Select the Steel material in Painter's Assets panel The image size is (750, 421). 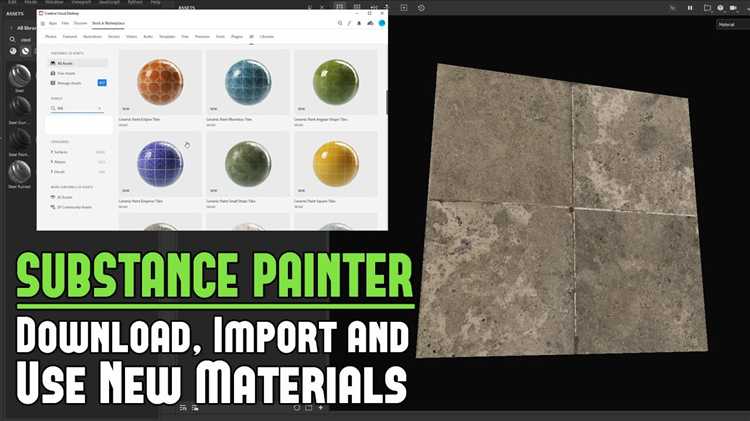pos(20,75)
